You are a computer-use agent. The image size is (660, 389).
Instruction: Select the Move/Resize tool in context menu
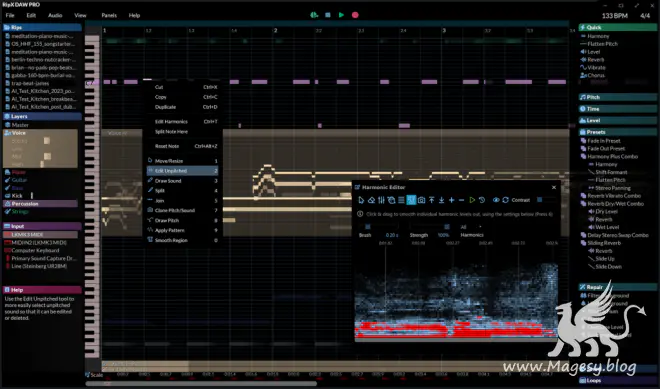tap(182, 161)
